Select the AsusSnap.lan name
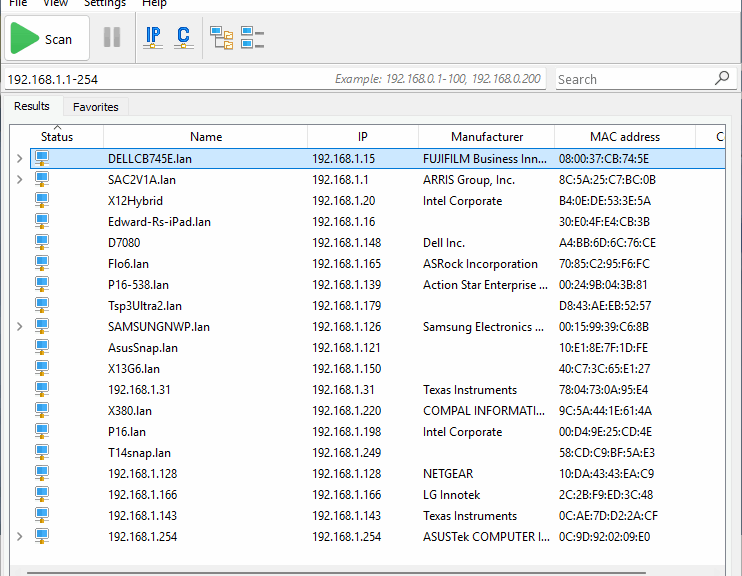This screenshot has width=742, height=576. point(143,348)
